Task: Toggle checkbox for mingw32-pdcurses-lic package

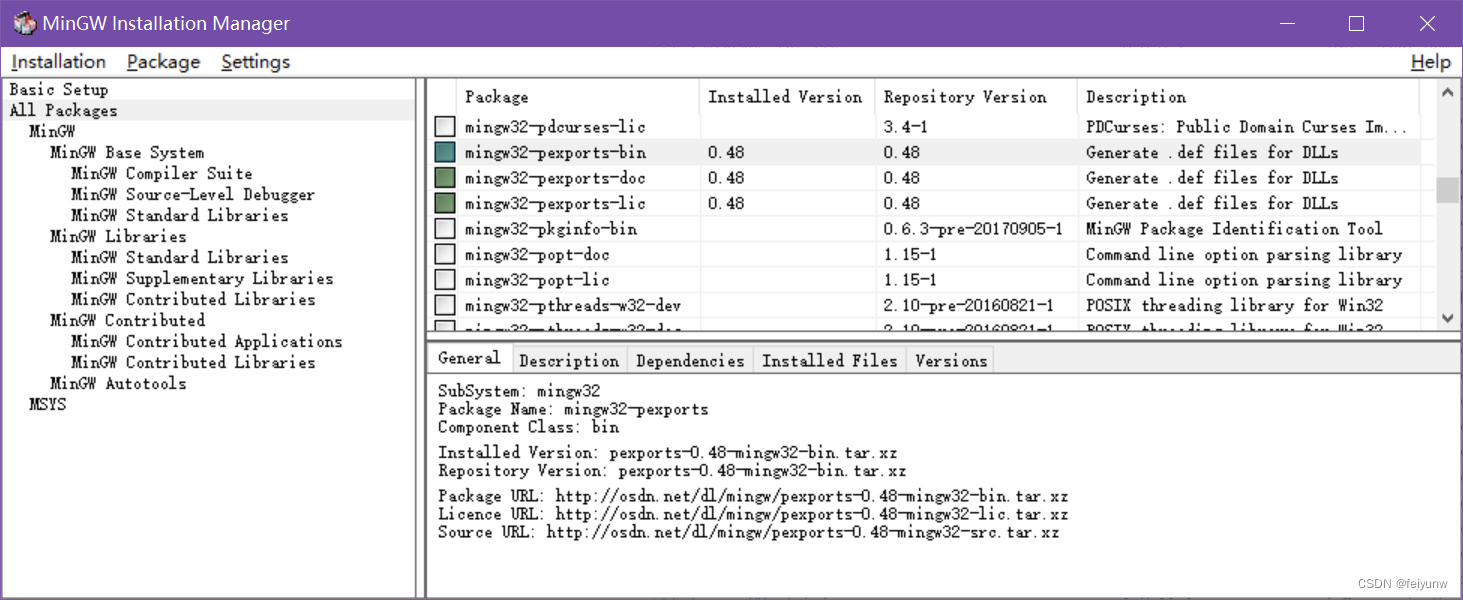Action: 445,127
